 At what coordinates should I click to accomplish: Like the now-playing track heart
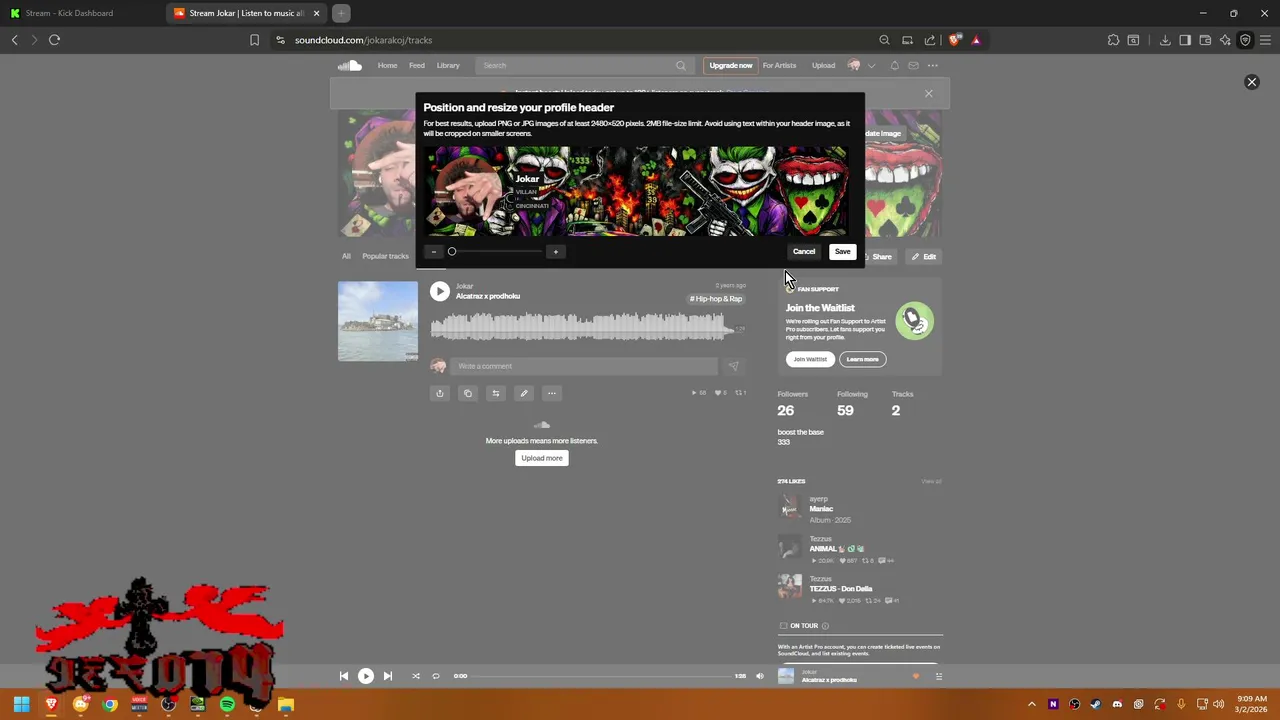[916, 677]
